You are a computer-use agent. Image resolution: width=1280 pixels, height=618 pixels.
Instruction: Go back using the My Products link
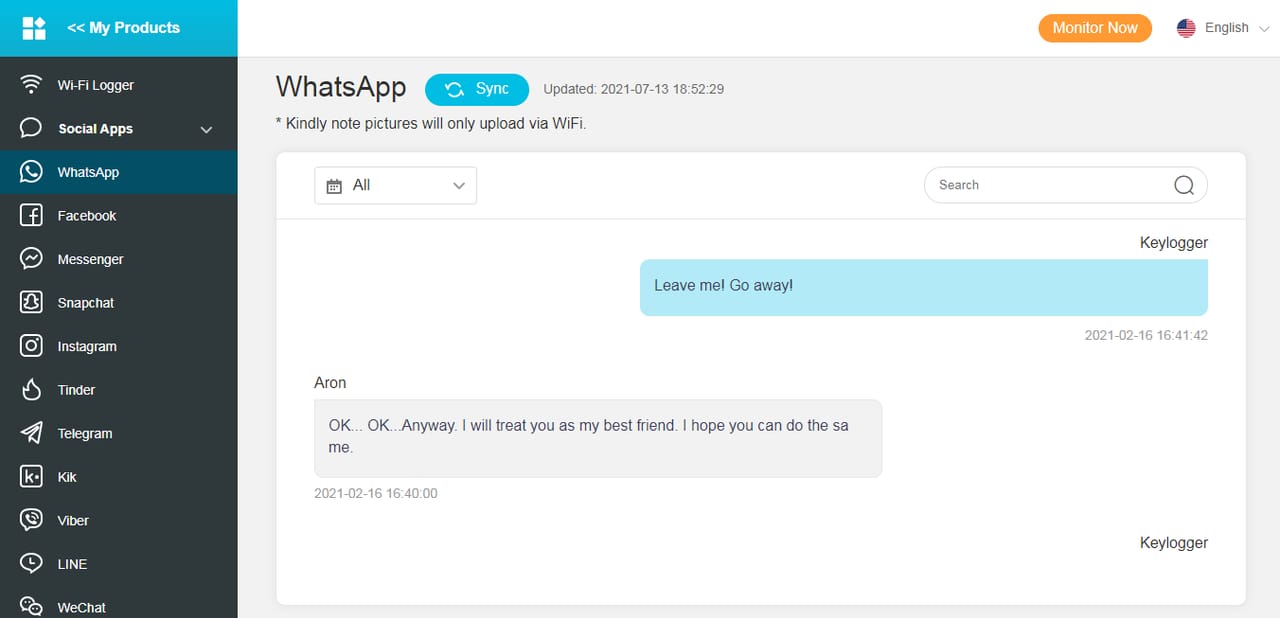pos(122,27)
